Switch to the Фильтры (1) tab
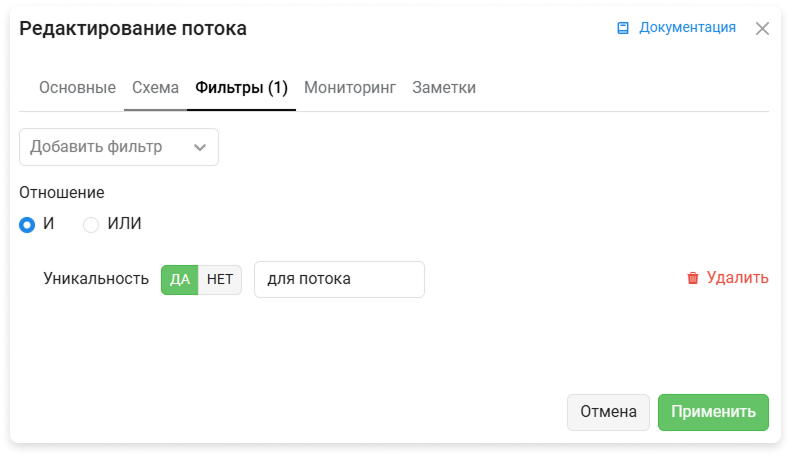 coord(241,88)
